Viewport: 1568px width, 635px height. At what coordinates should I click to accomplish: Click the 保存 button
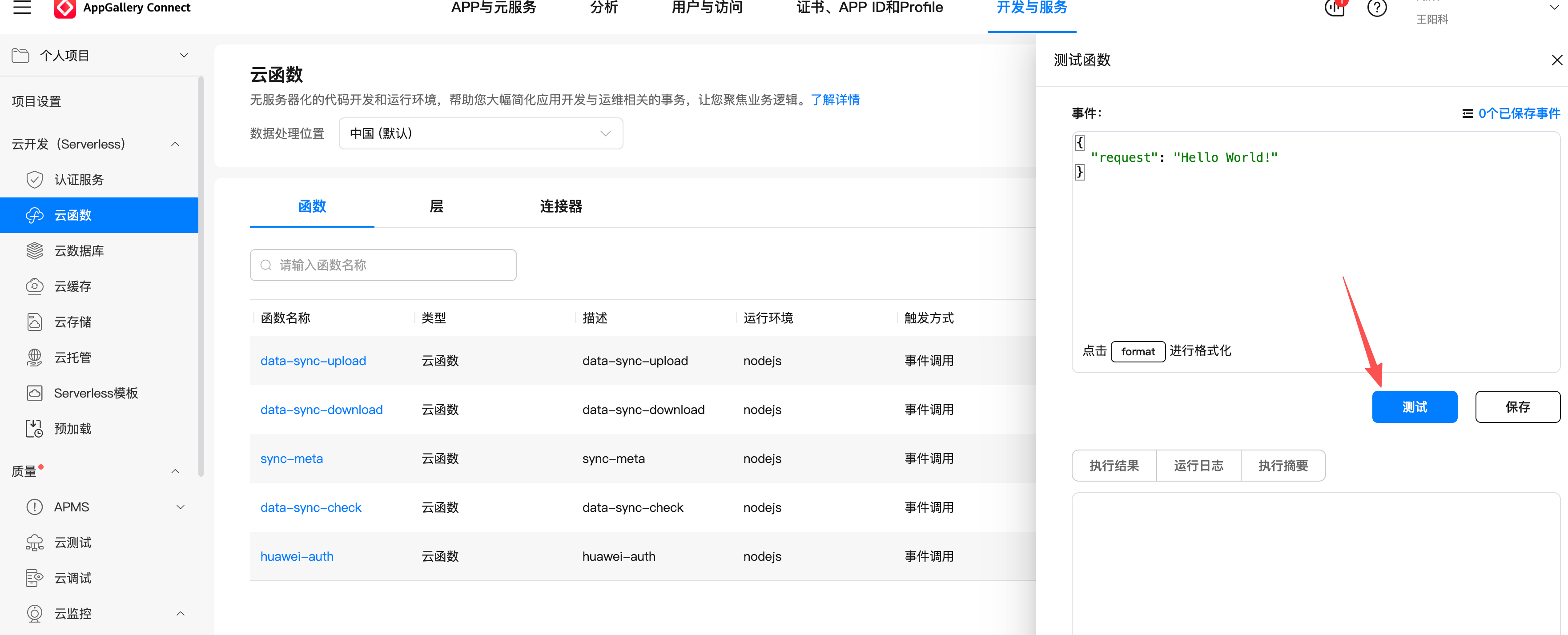pos(1517,407)
